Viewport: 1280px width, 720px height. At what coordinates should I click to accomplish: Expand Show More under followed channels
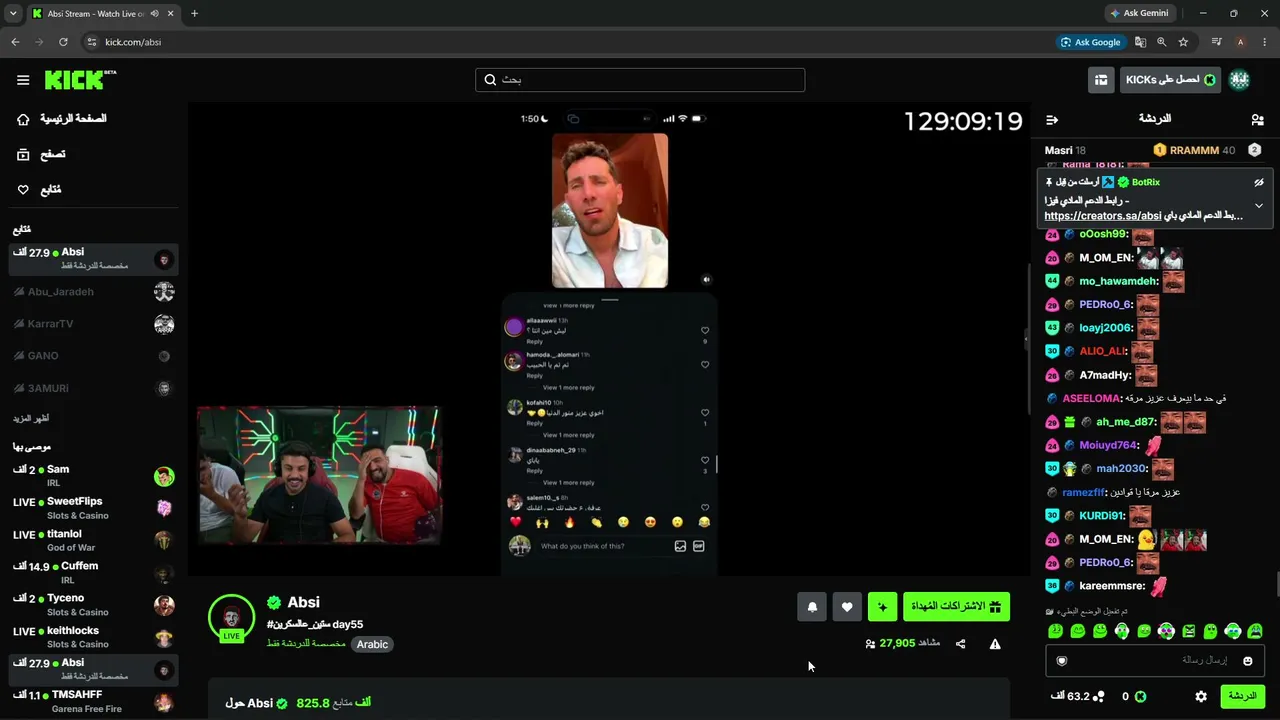pos(31,418)
